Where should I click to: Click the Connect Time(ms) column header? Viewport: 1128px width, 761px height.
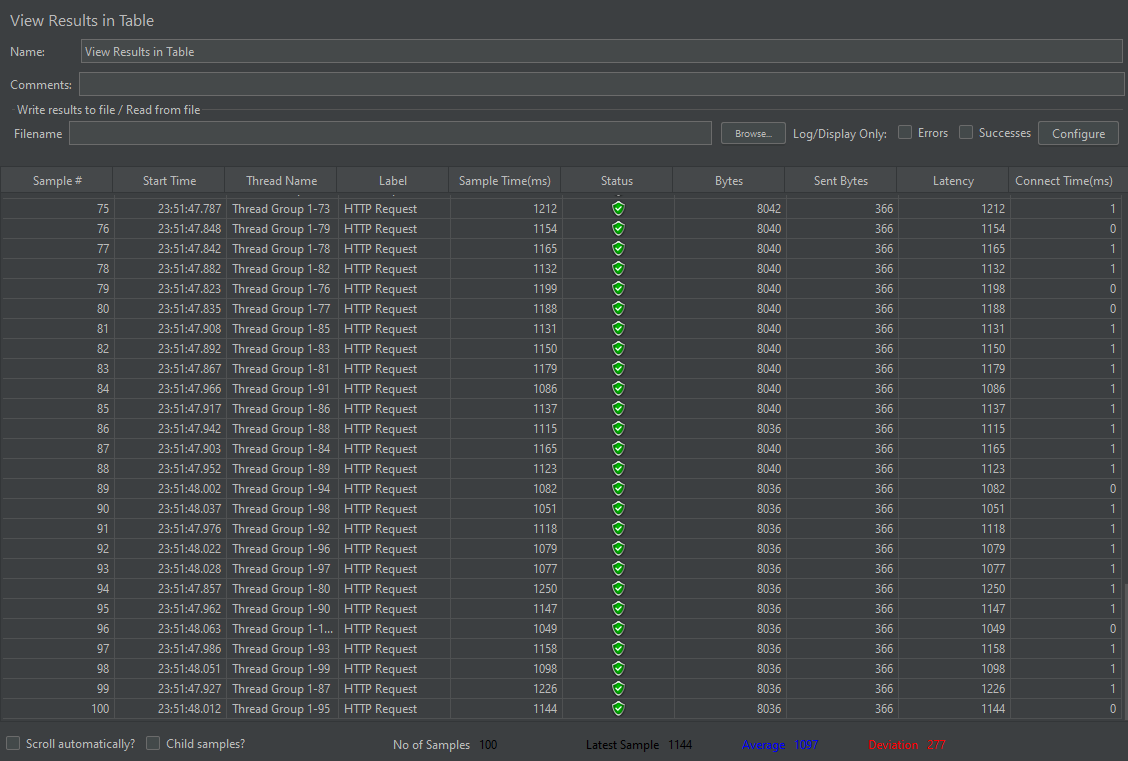tap(1064, 181)
